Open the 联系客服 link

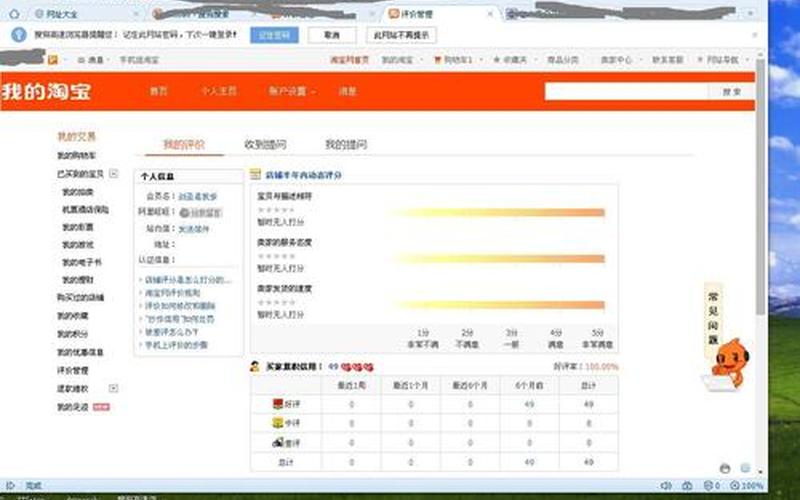(x=667, y=60)
